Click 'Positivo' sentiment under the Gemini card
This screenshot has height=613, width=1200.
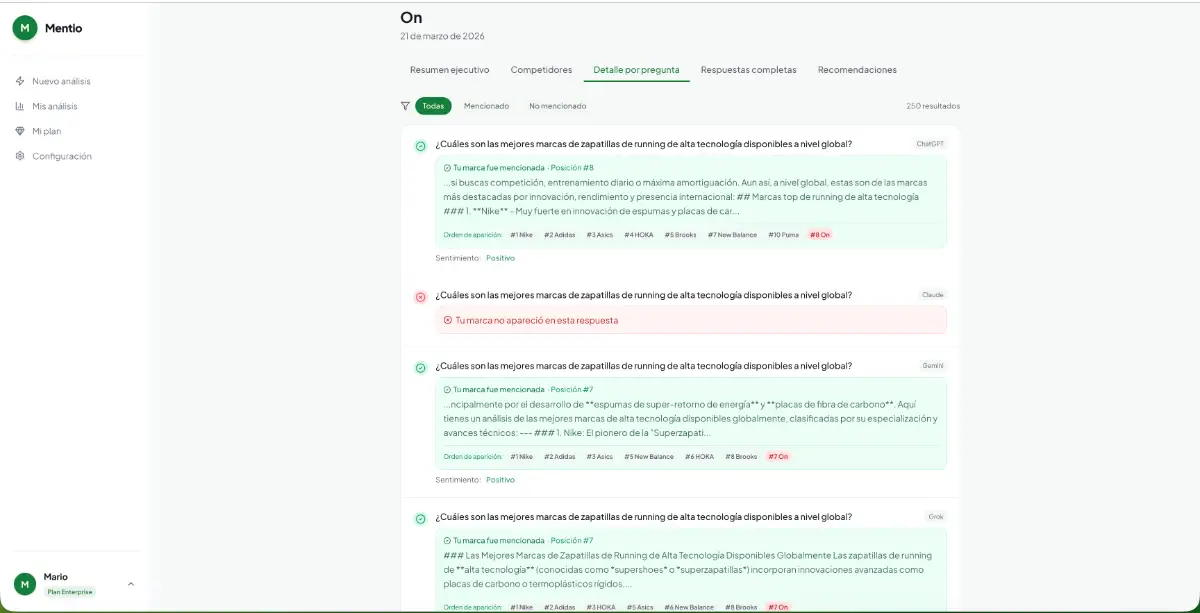click(x=500, y=480)
